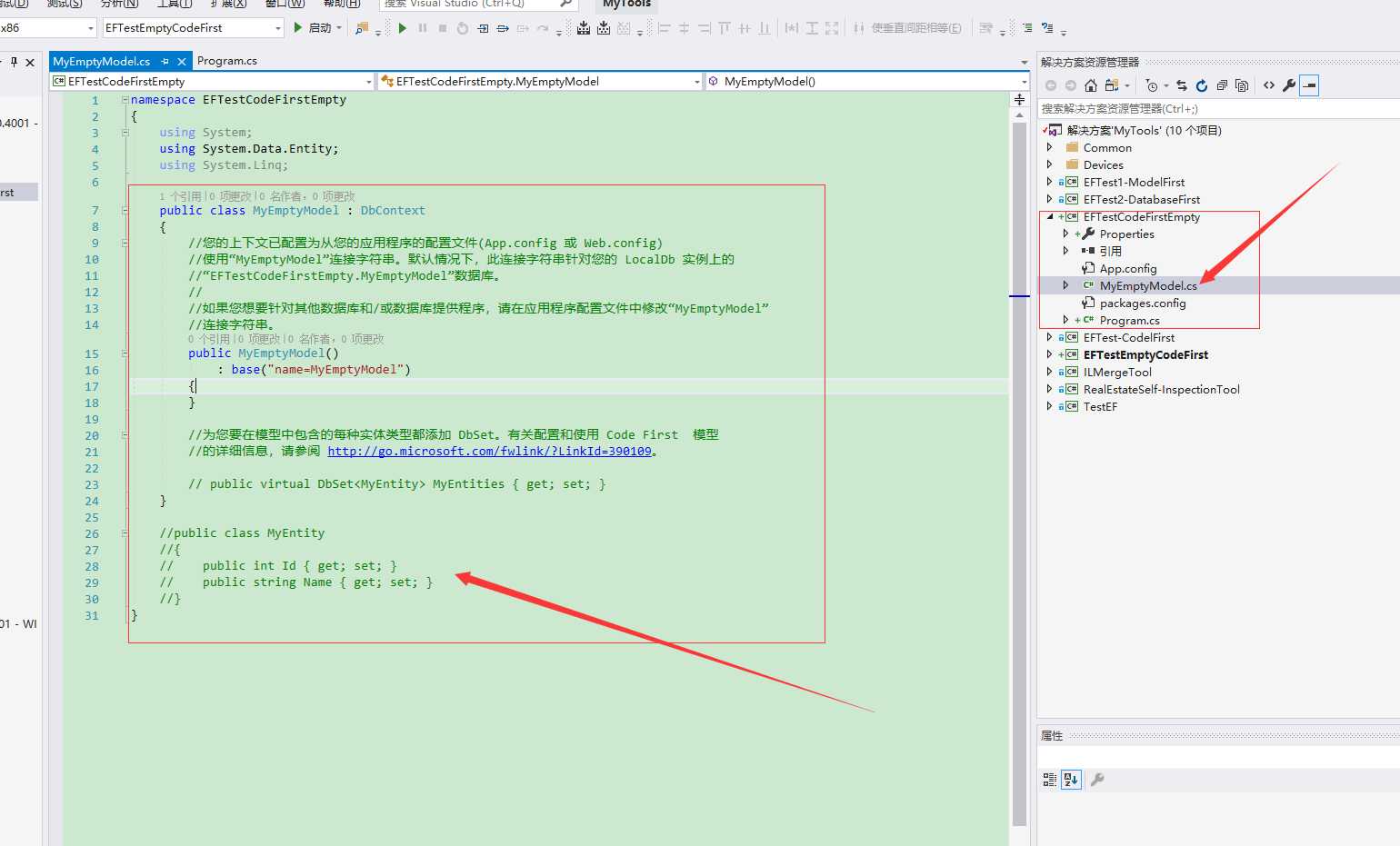Click the '1 个引用' CodeLens above the class
The image size is (1400, 846).
[x=180, y=196]
